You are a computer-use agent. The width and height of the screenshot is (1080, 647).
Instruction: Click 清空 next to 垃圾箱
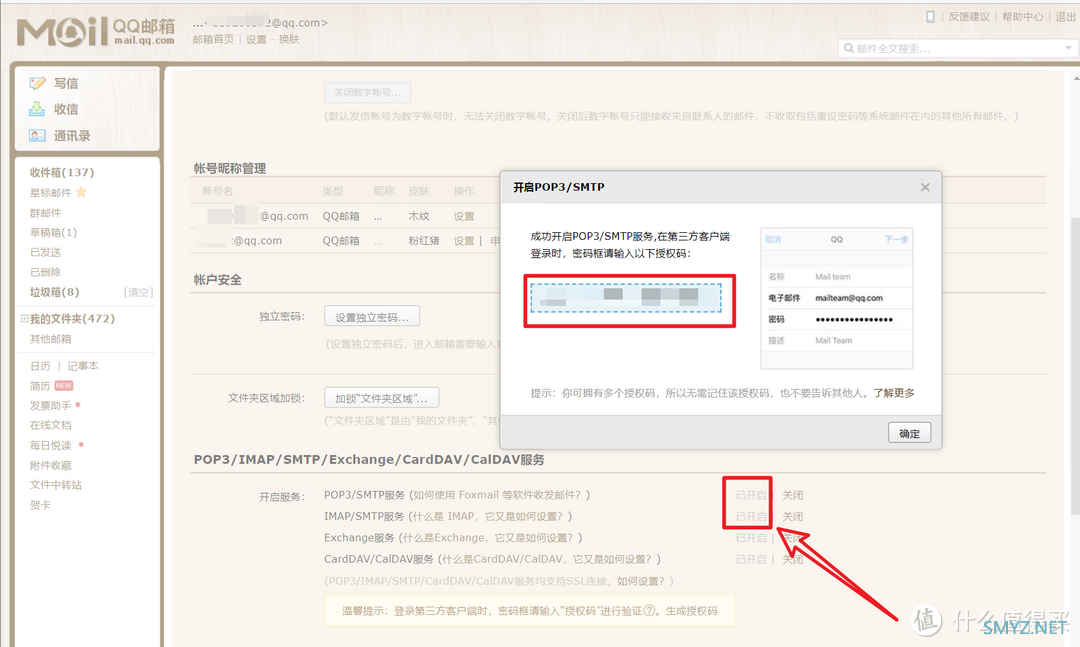[x=138, y=292]
